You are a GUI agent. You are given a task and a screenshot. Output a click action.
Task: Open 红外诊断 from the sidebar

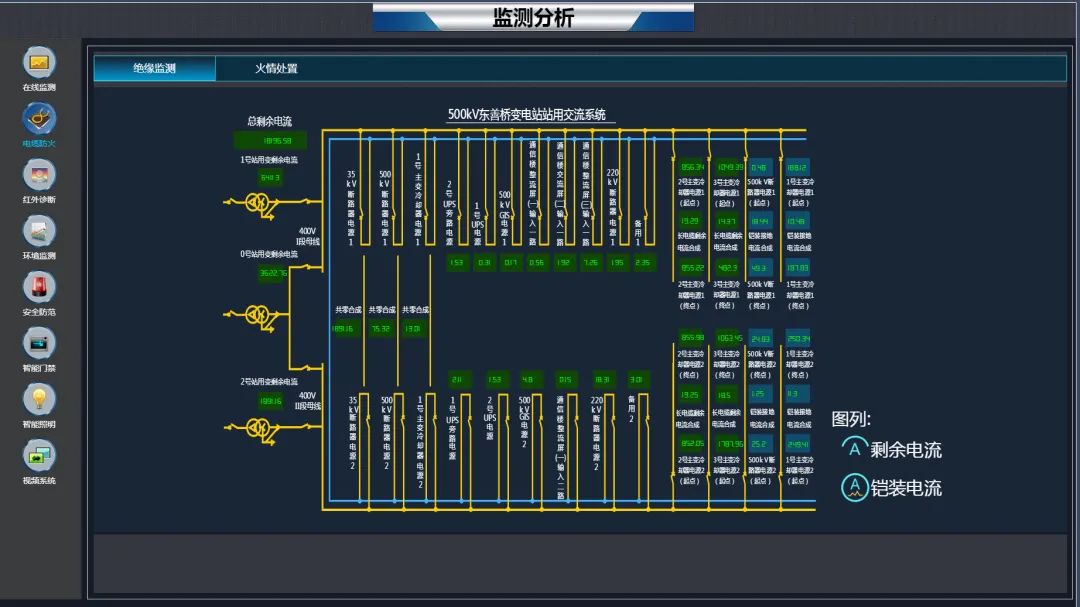click(39, 175)
